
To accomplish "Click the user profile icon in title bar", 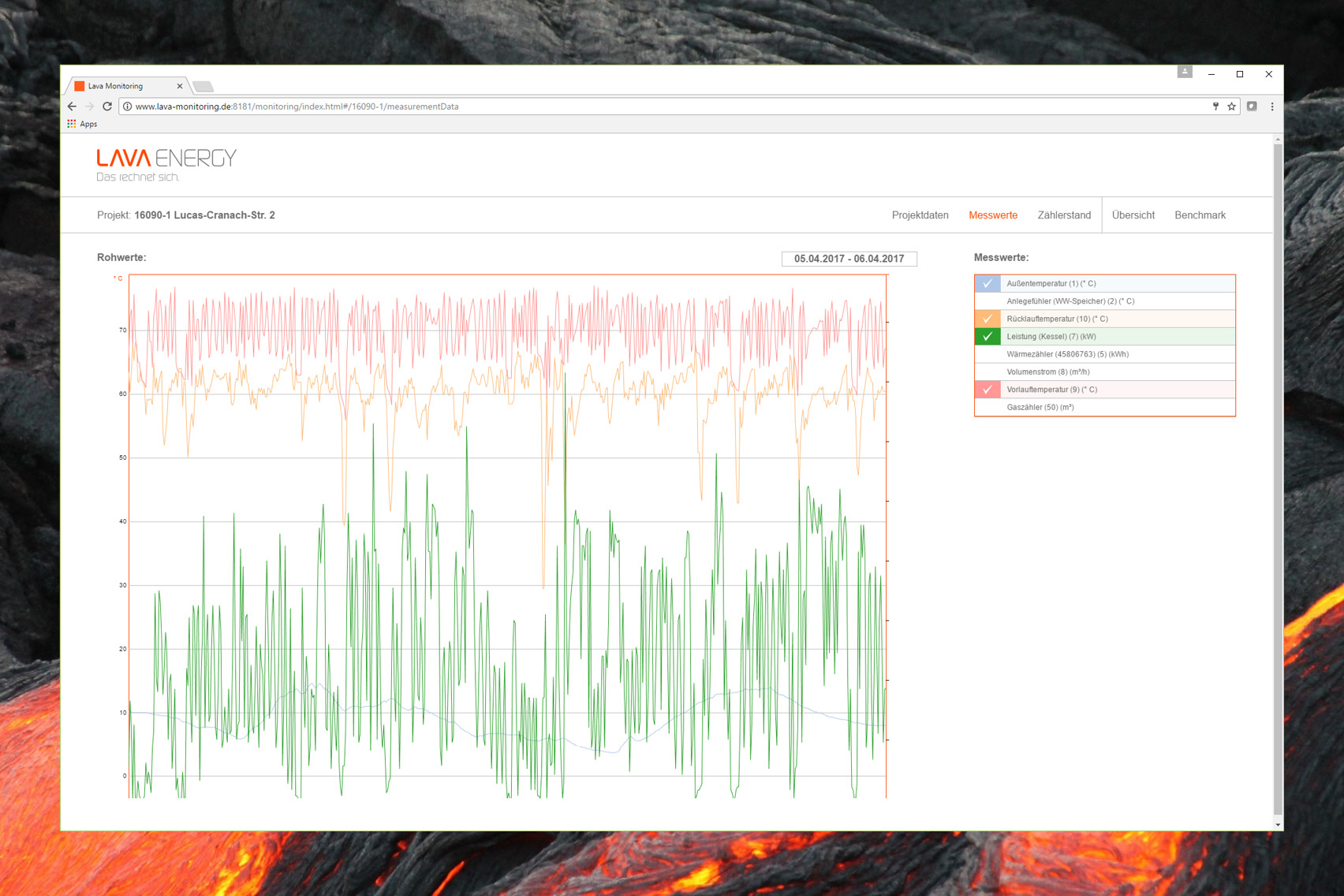I will pyautogui.click(x=1184, y=72).
